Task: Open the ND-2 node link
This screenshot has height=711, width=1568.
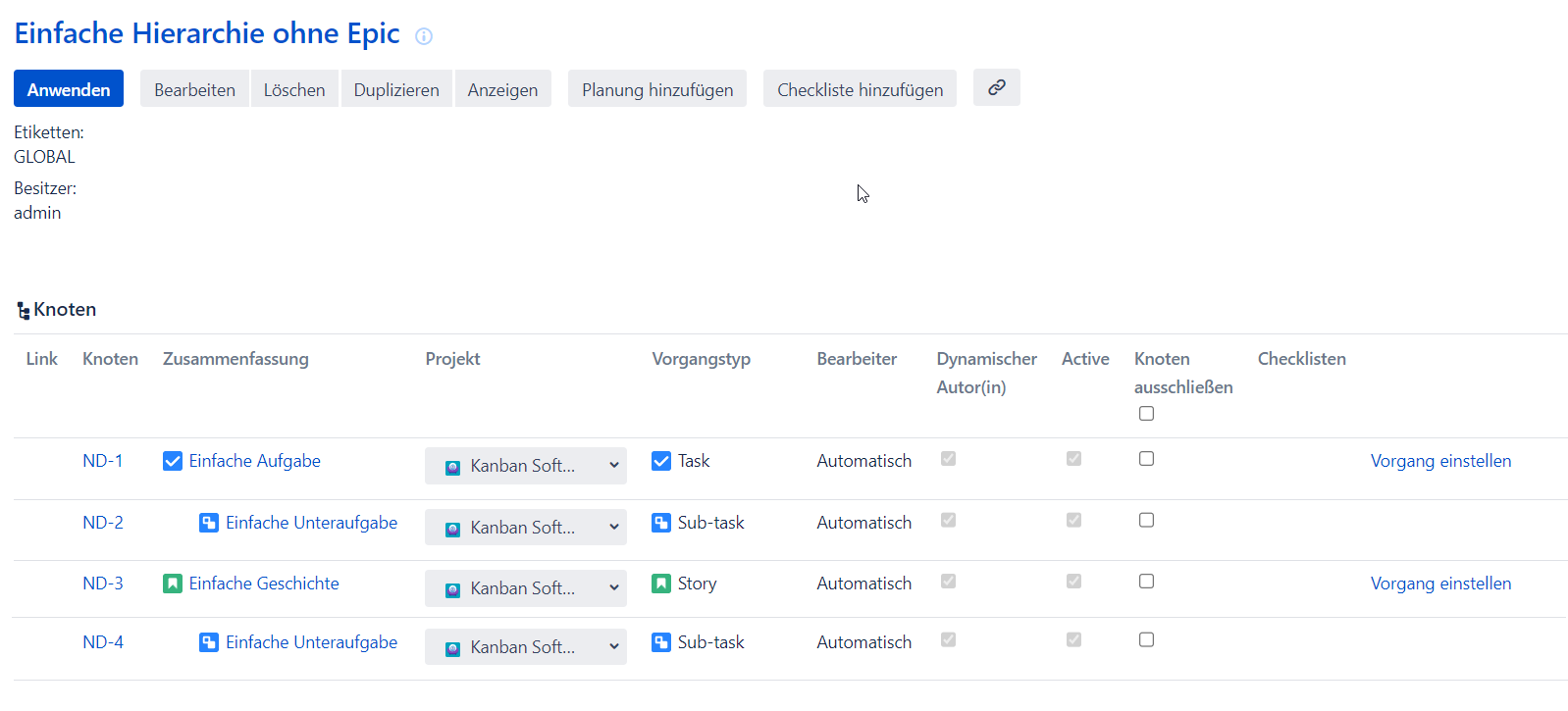Action: pos(103,523)
